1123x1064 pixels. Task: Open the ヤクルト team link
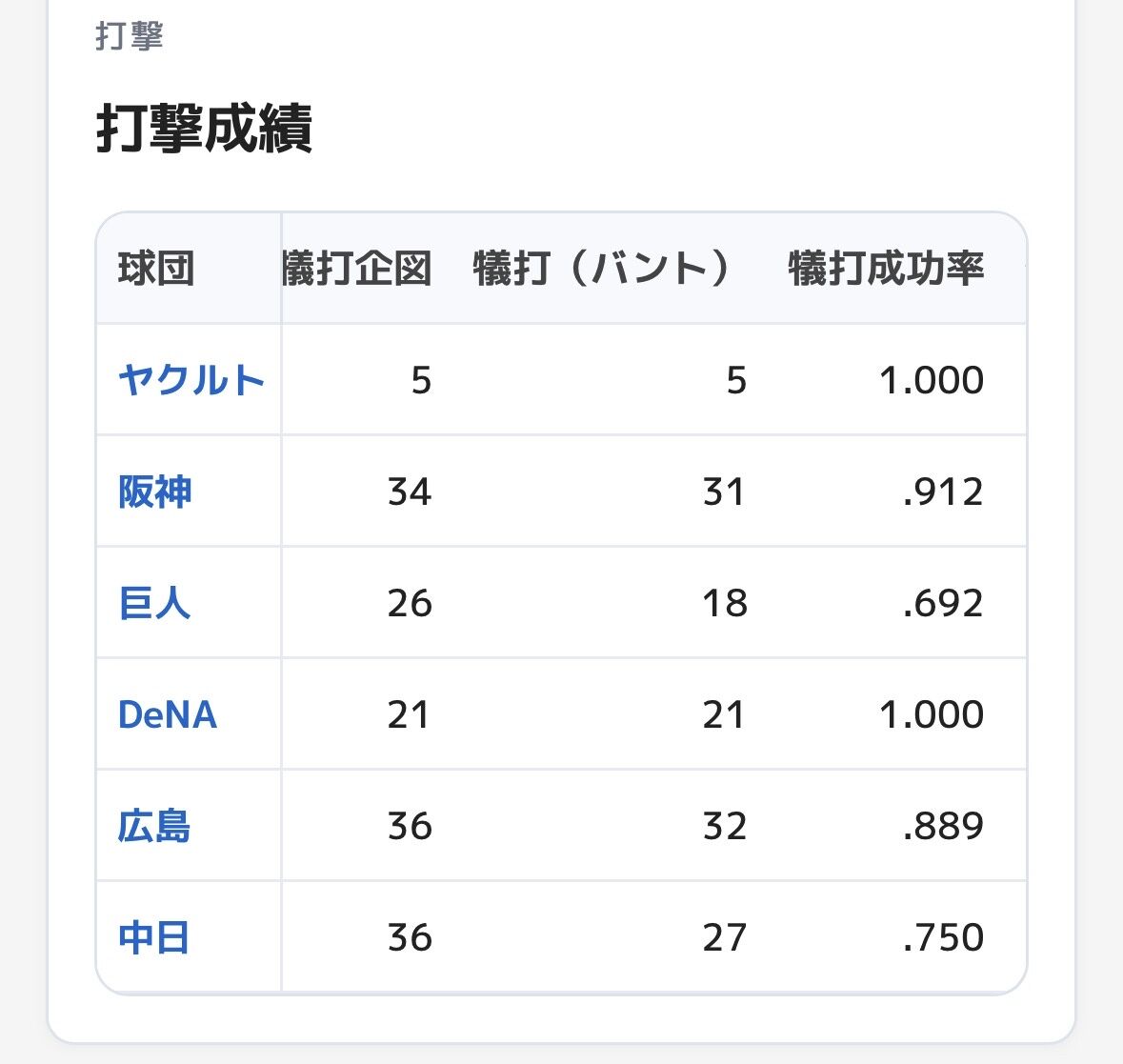[x=191, y=379]
